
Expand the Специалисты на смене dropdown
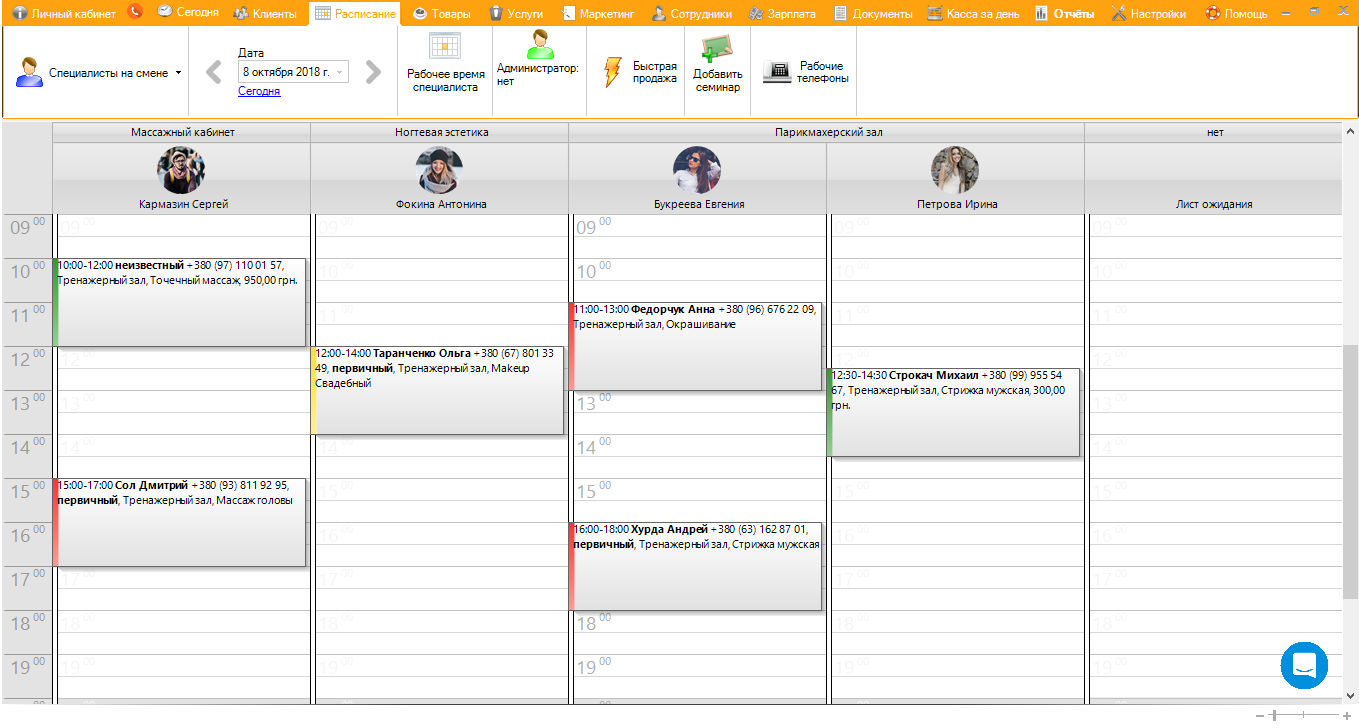point(178,73)
